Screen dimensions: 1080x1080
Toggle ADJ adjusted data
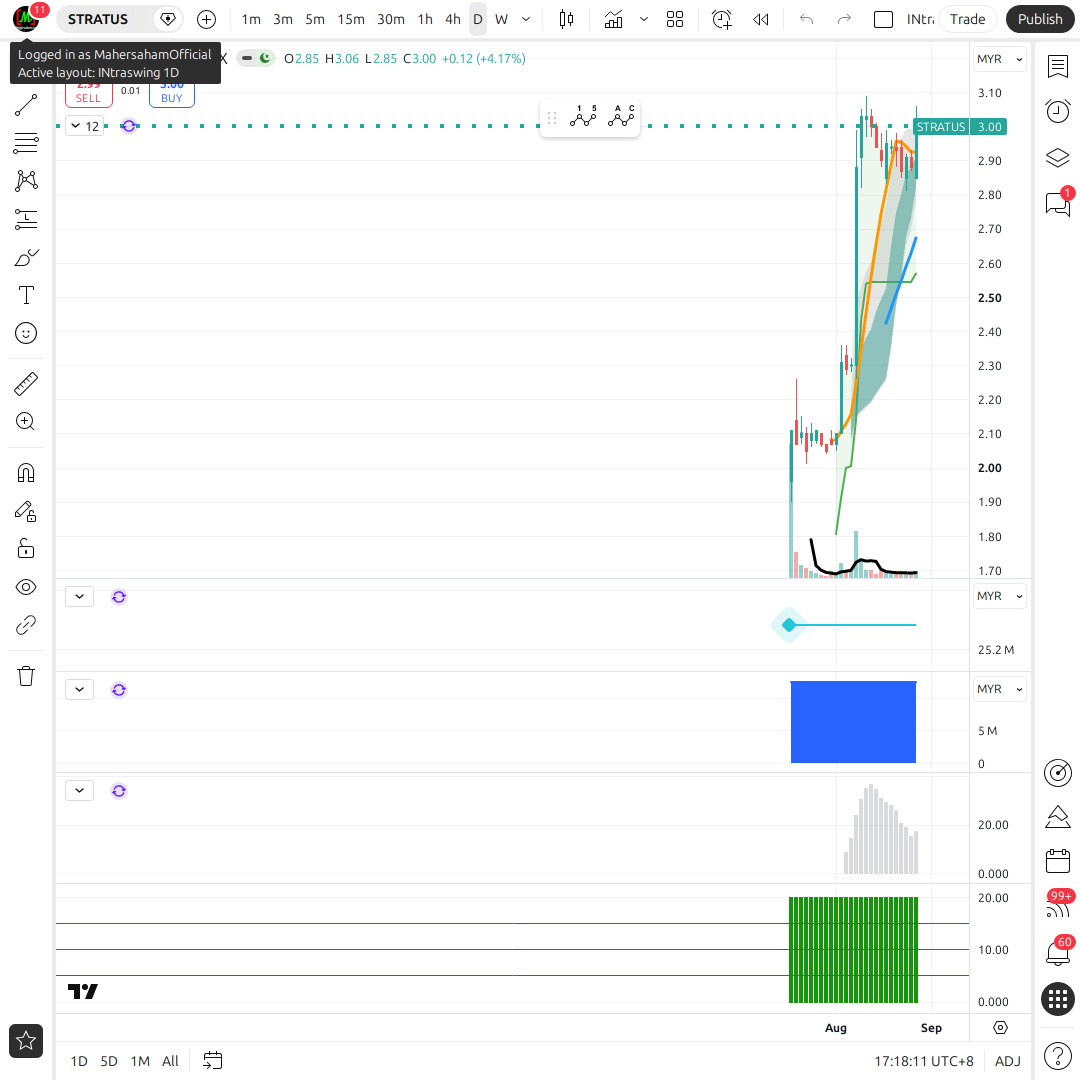[1008, 1061]
